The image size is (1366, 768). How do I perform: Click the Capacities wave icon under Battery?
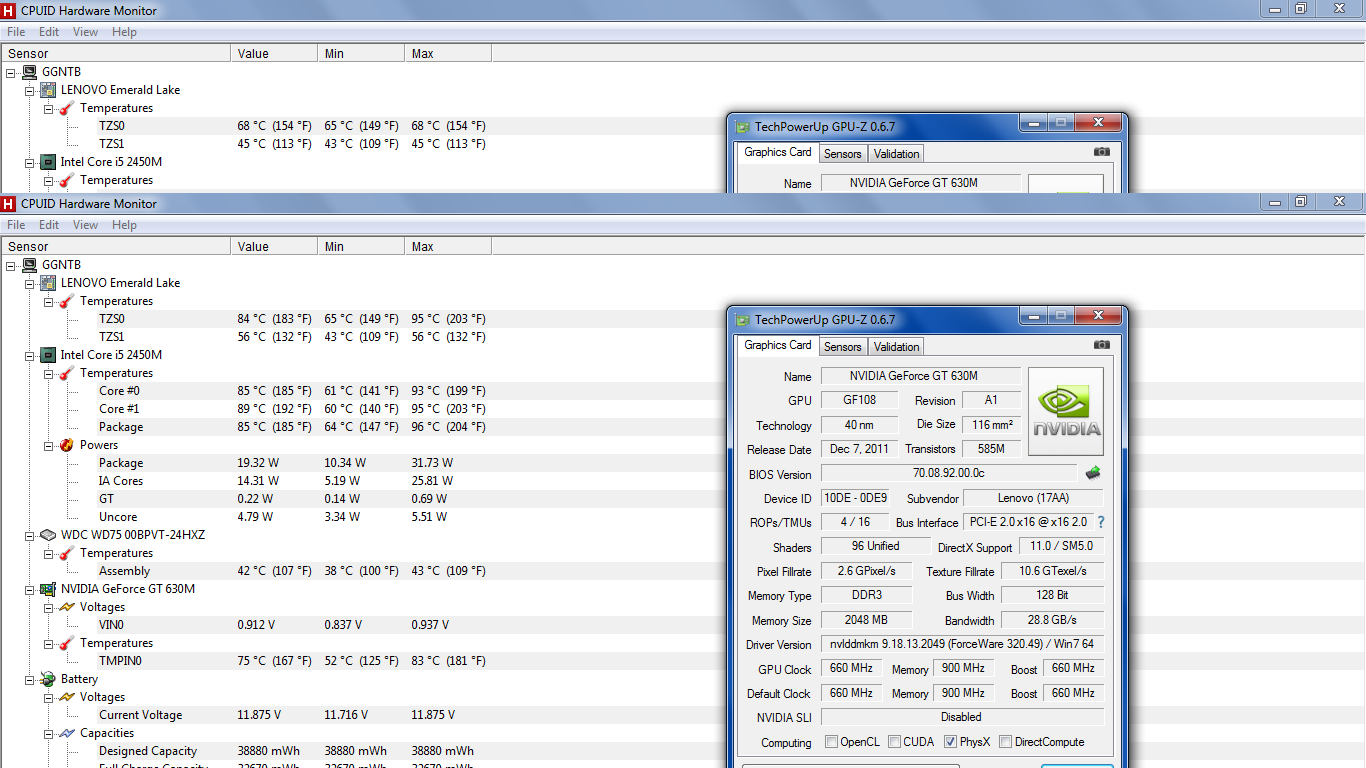[66, 733]
